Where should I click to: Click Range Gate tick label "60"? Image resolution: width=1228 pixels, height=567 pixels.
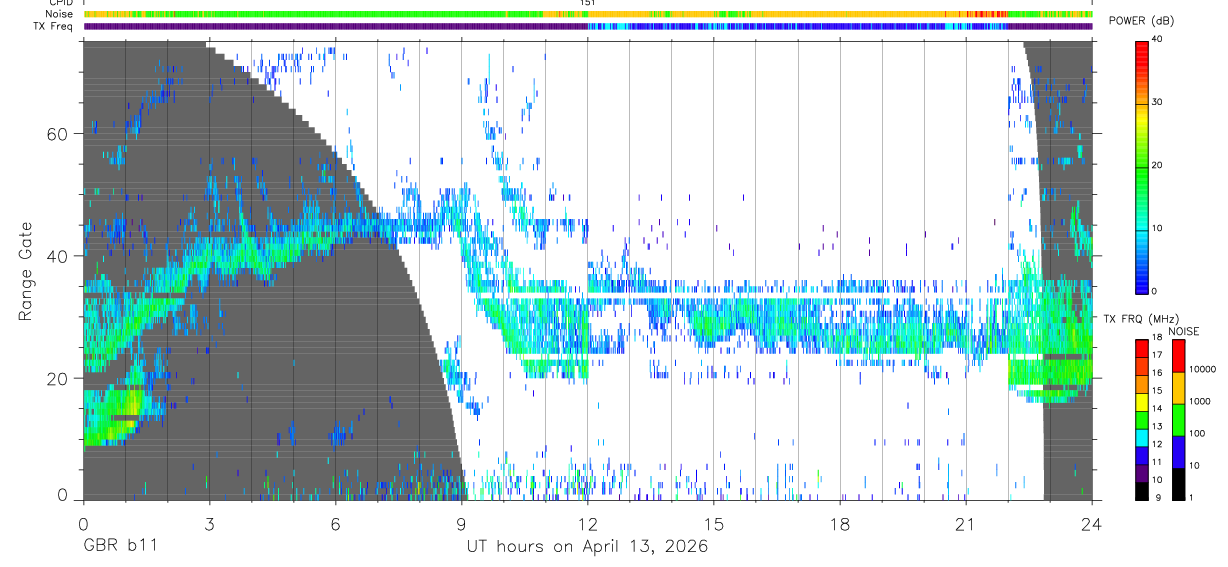[59, 133]
